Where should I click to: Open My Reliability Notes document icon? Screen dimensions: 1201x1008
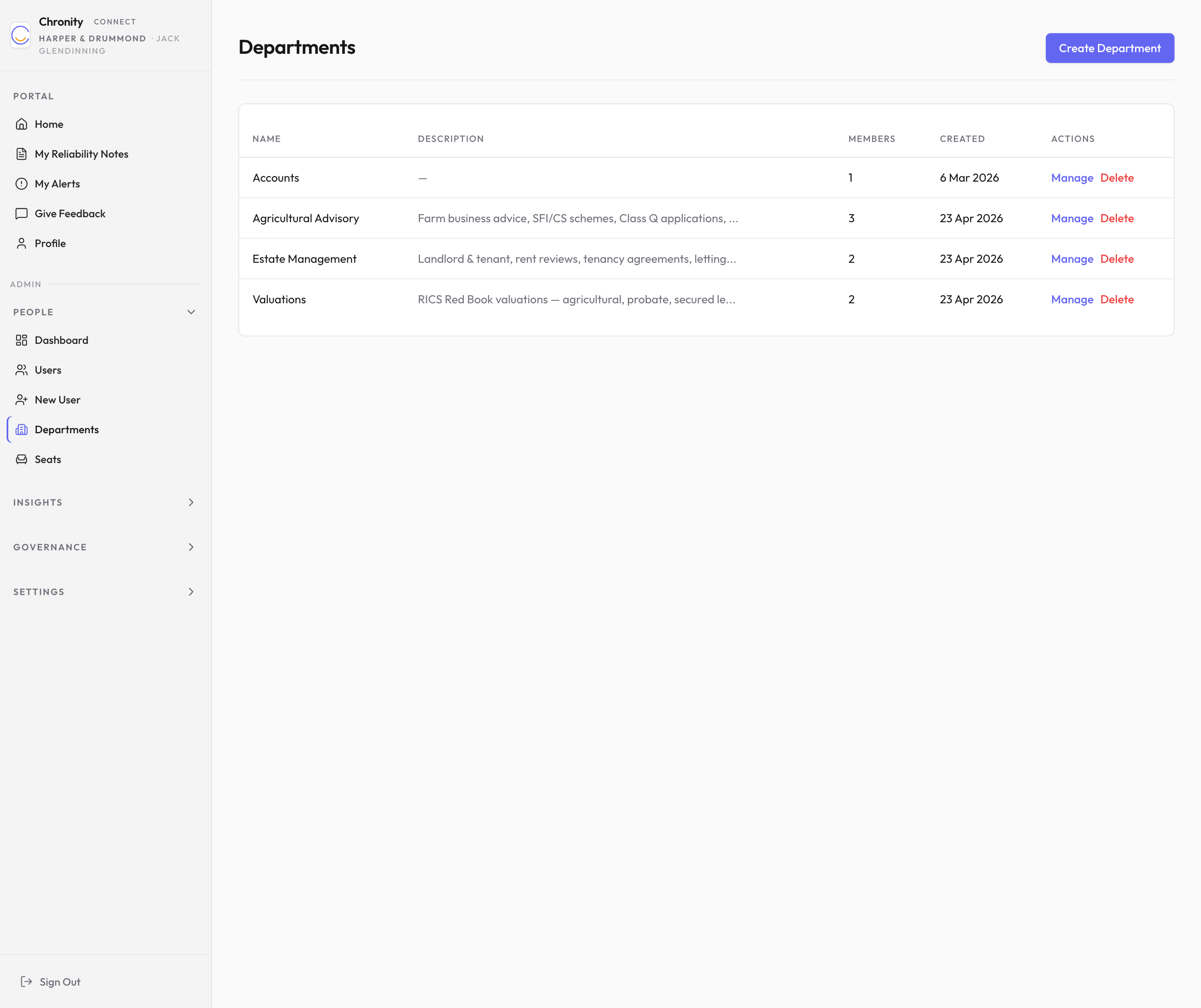tap(22, 154)
